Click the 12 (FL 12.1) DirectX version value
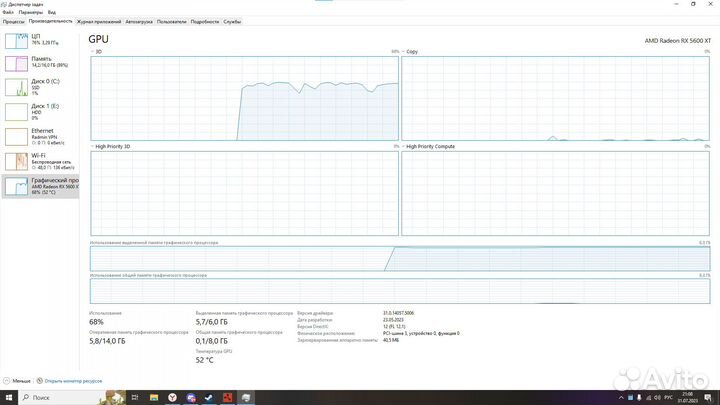 [x=394, y=326]
